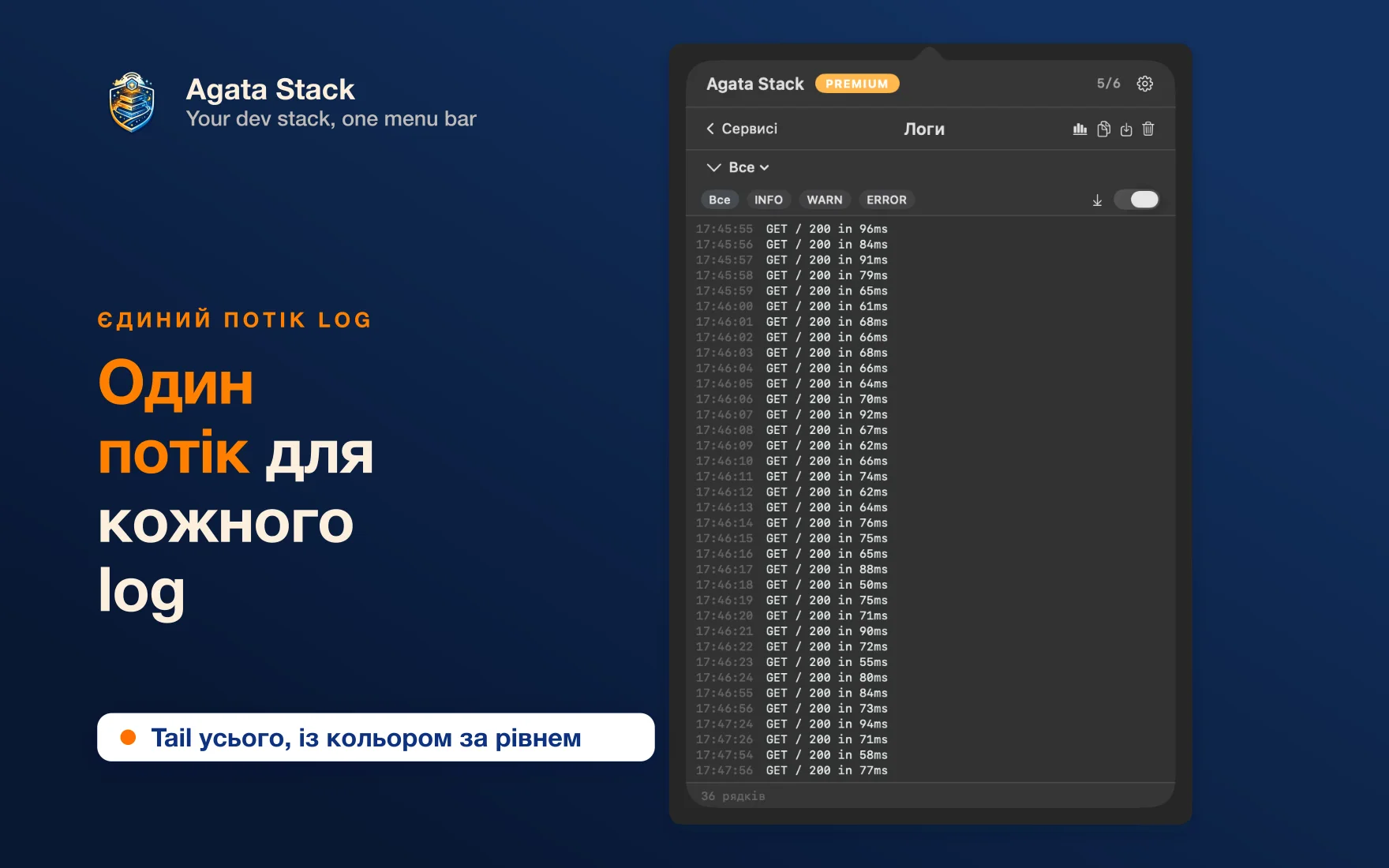Click the log entry 'GET / 200 in 50ms'
The height and width of the screenshot is (868, 1389).
[x=792, y=585]
